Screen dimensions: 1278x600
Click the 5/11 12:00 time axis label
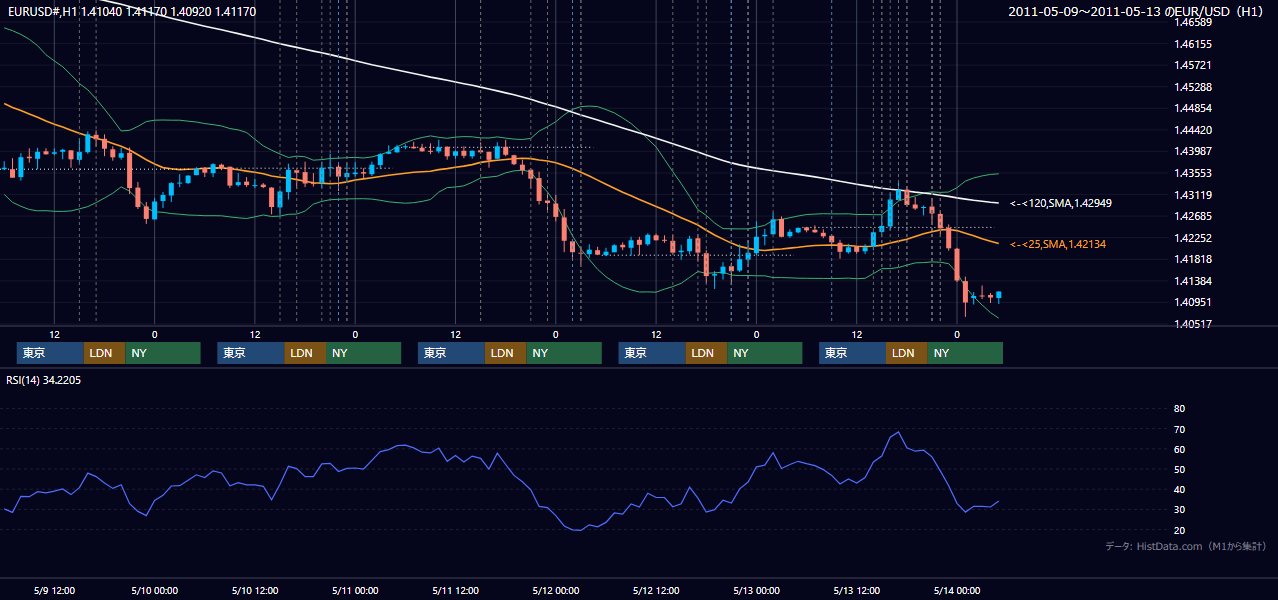click(x=455, y=590)
